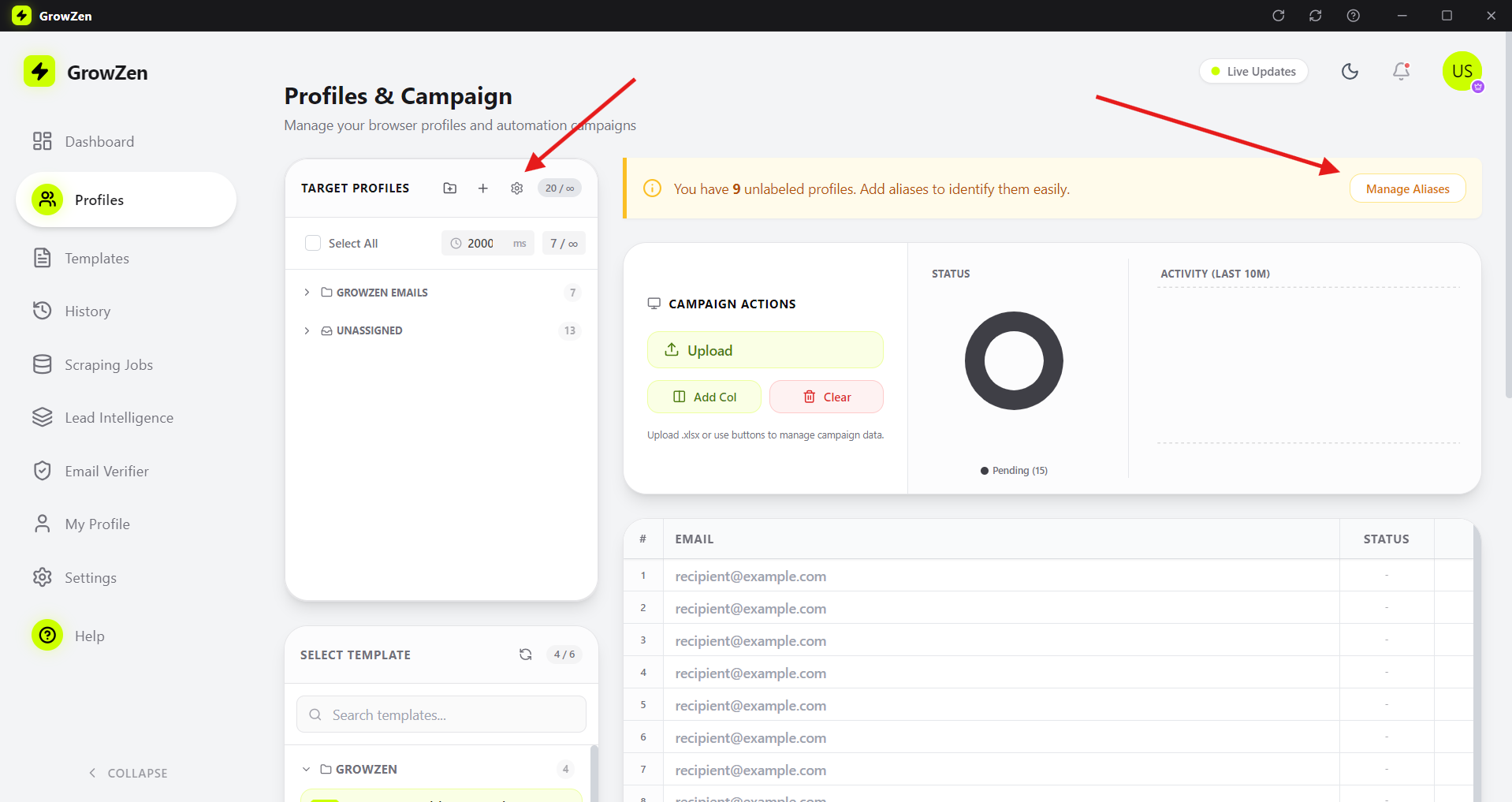Click the status donut chart
Screen dimensions: 1512x802
coord(1014,360)
